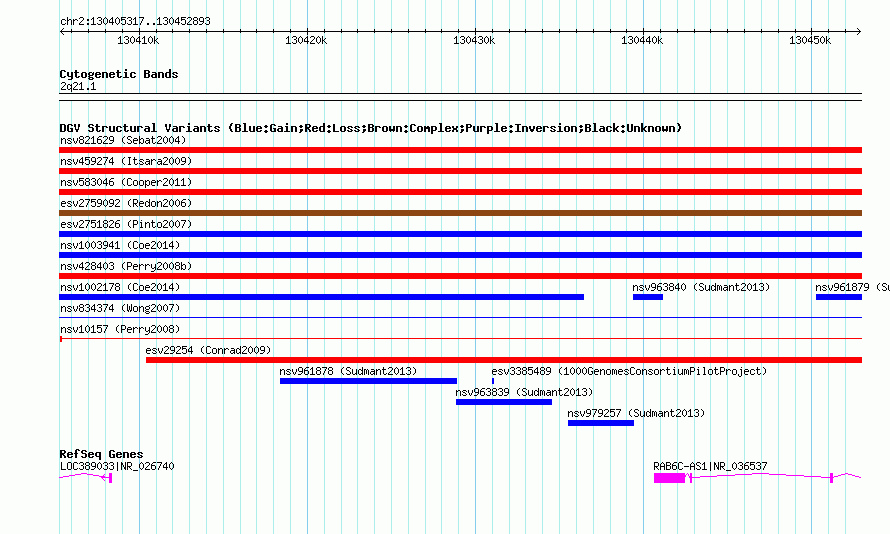Screen dimensions: 890x534
Task: Click the ruler's right arrow end
Action: pyautogui.click(x=859, y=32)
